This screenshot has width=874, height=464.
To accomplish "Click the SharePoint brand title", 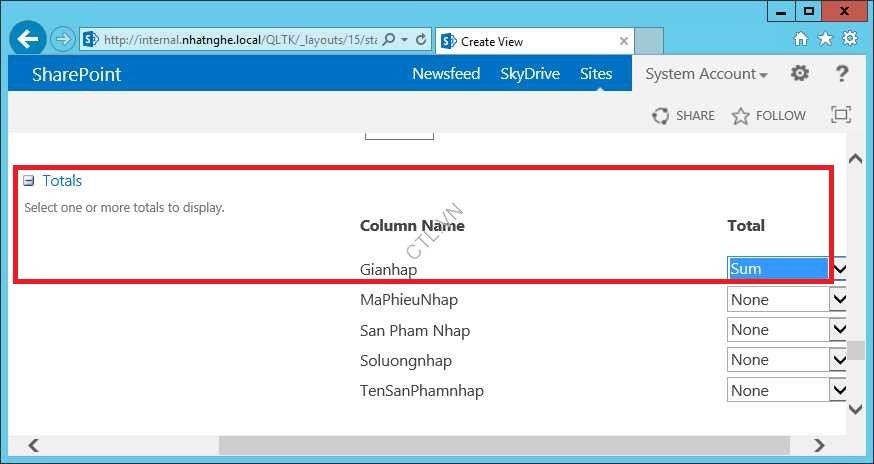I will click(76, 74).
